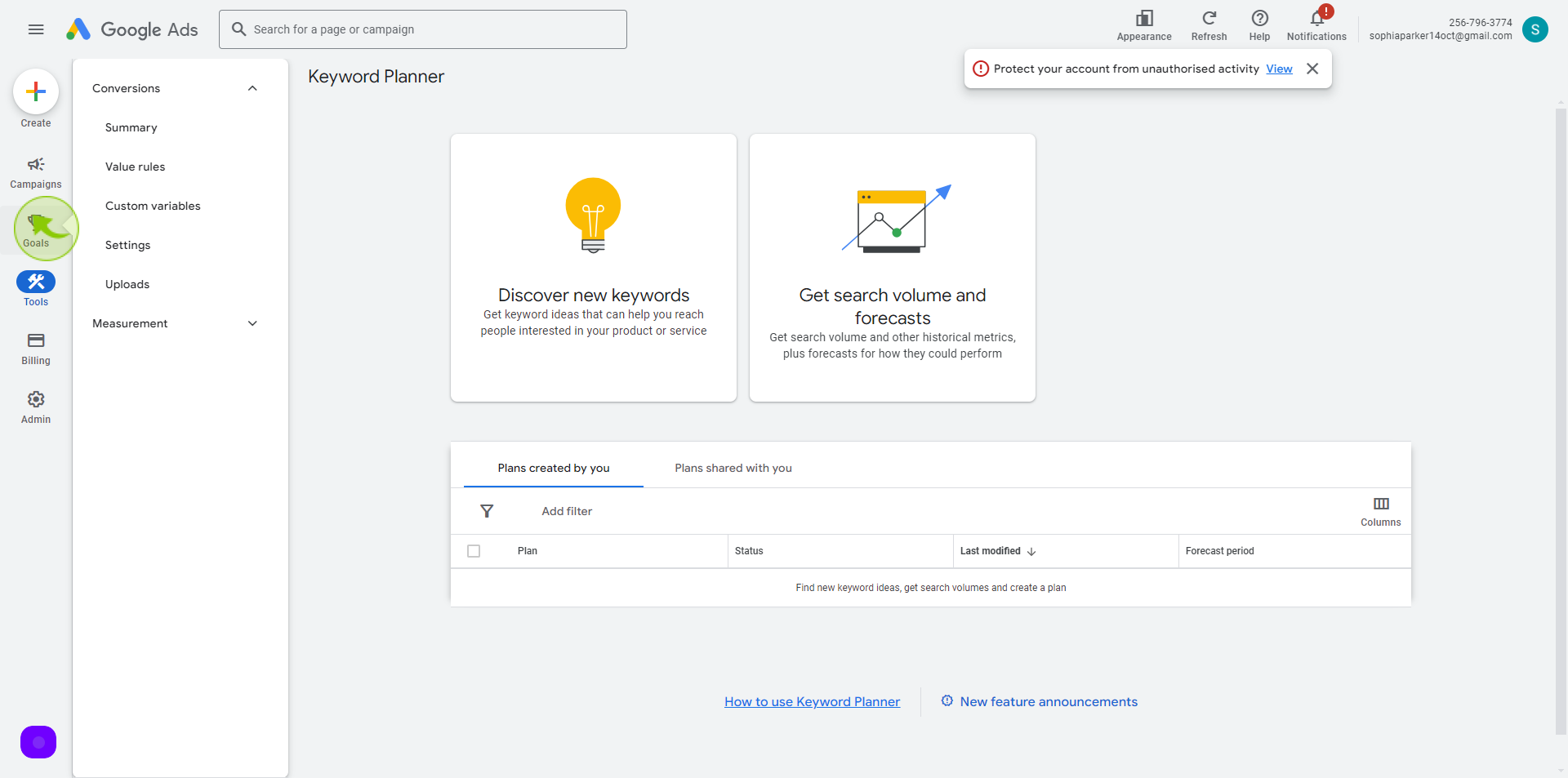This screenshot has height=778, width=1568.
Task: Click View link in security alert
Action: pyautogui.click(x=1279, y=69)
